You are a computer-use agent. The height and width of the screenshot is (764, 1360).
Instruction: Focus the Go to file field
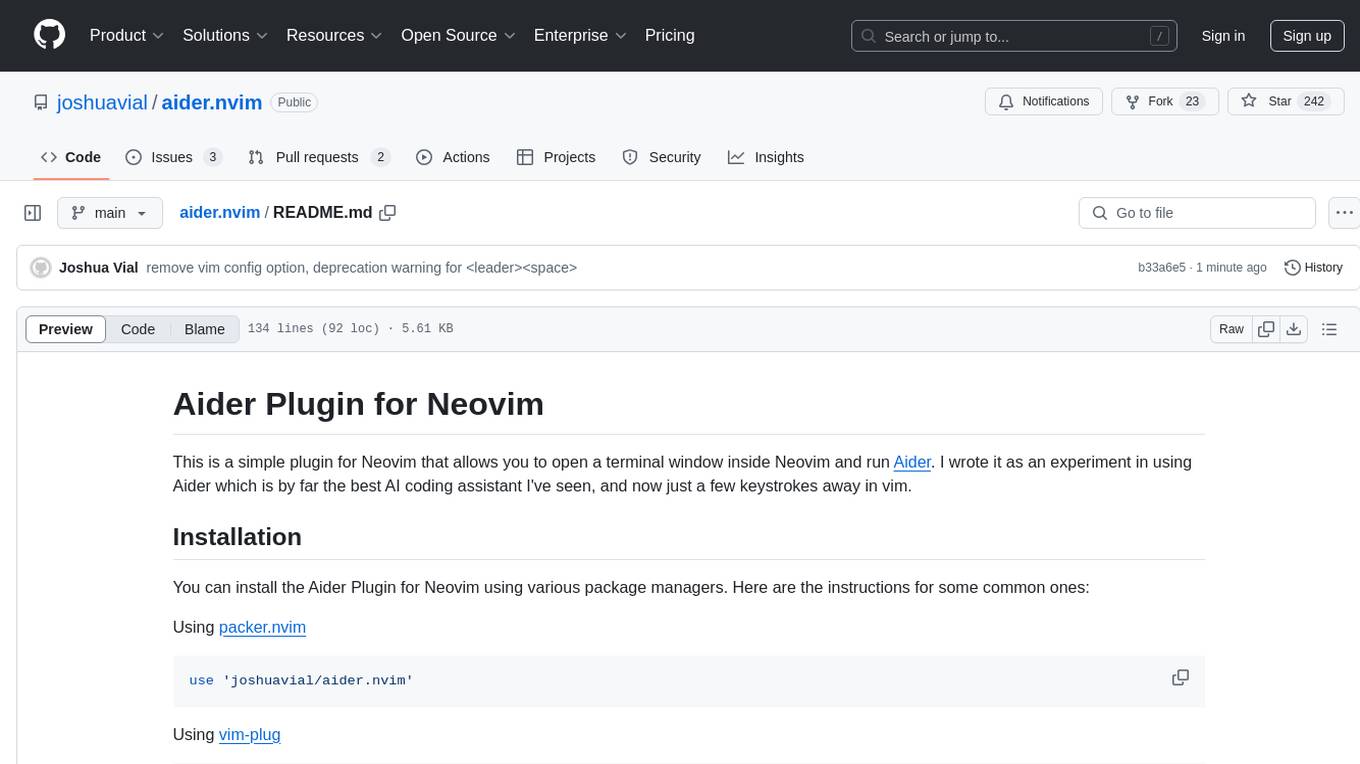tap(1197, 213)
